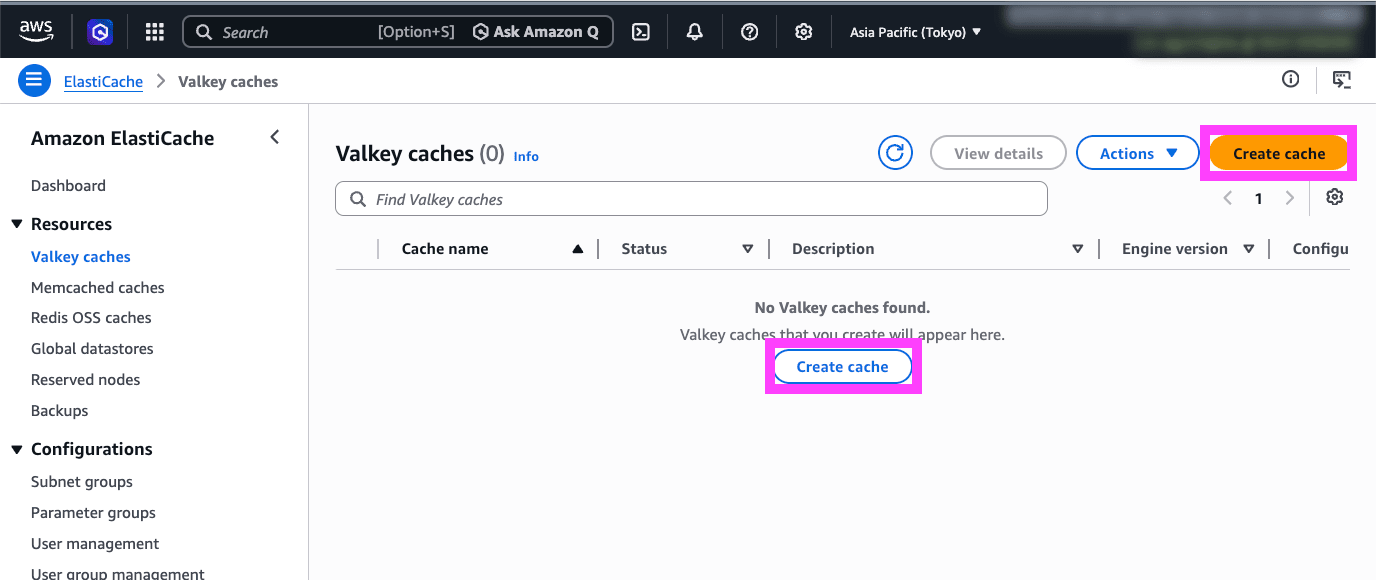Open the notifications bell
The width and height of the screenshot is (1376, 580).
point(695,32)
